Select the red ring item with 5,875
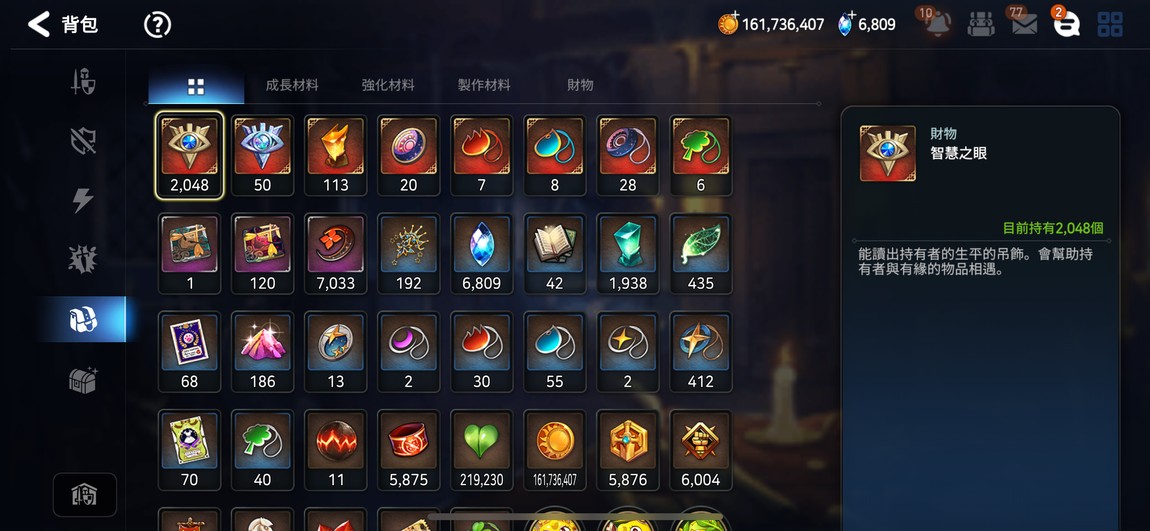The width and height of the screenshot is (1150, 531). click(x=409, y=450)
